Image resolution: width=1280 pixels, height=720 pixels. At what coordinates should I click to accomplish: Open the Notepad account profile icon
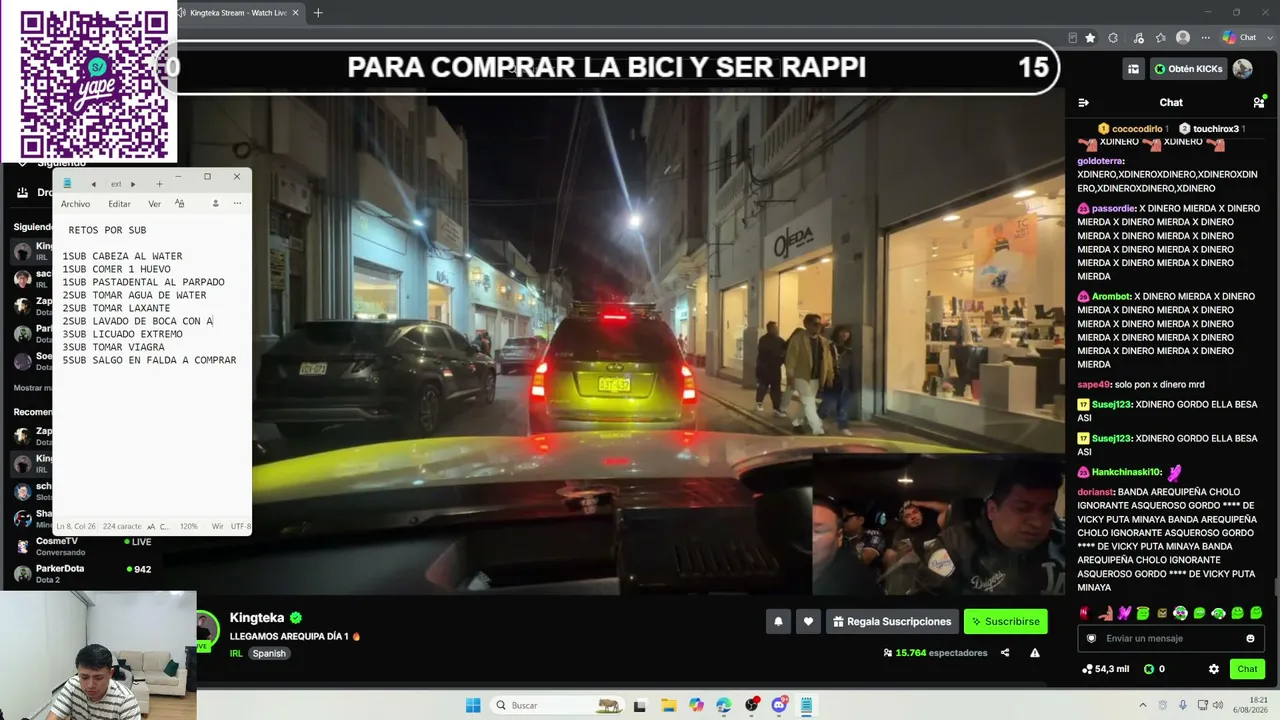click(215, 203)
